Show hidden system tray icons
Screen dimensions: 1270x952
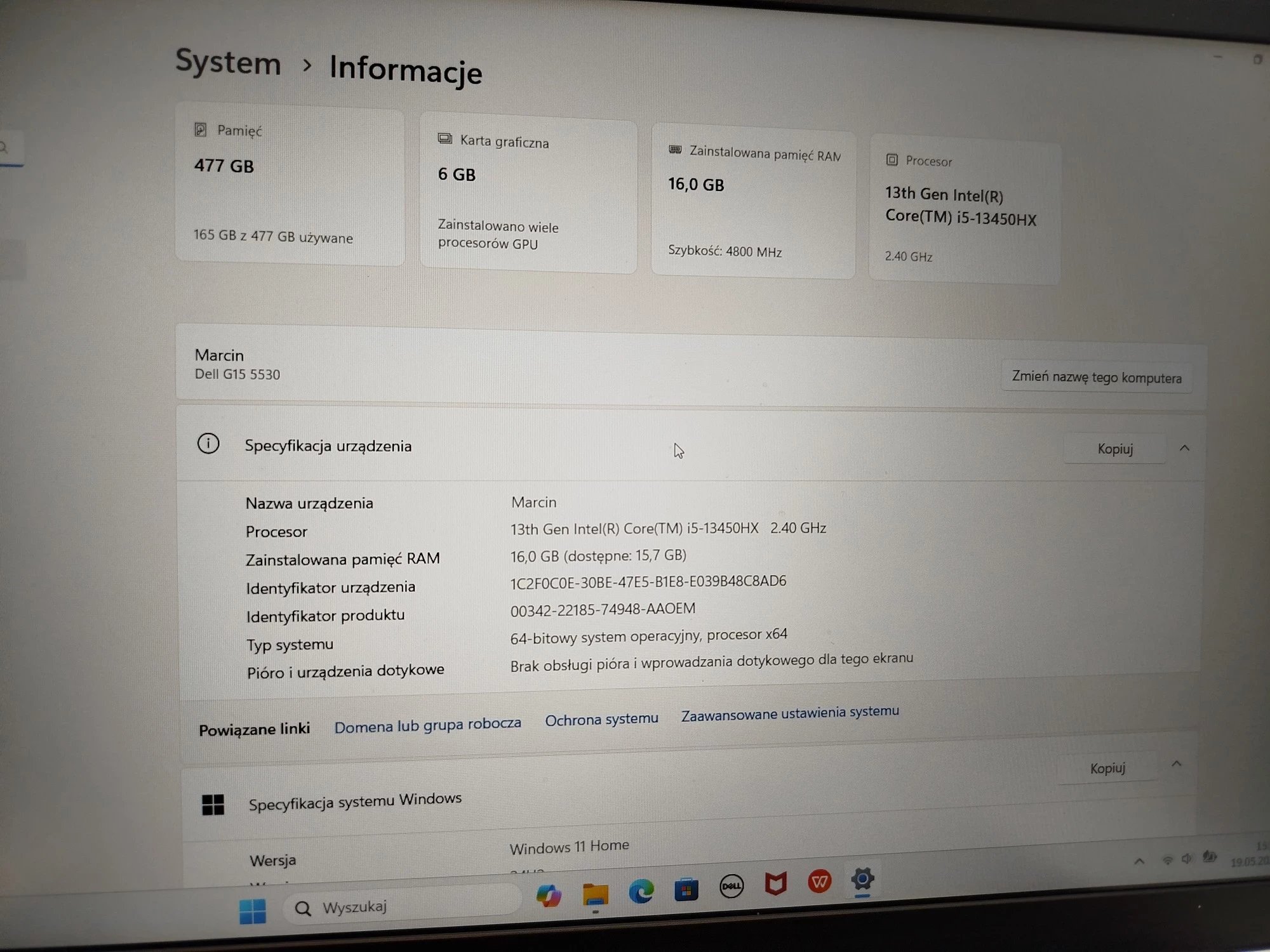pyautogui.click(x=1139, y=861)
